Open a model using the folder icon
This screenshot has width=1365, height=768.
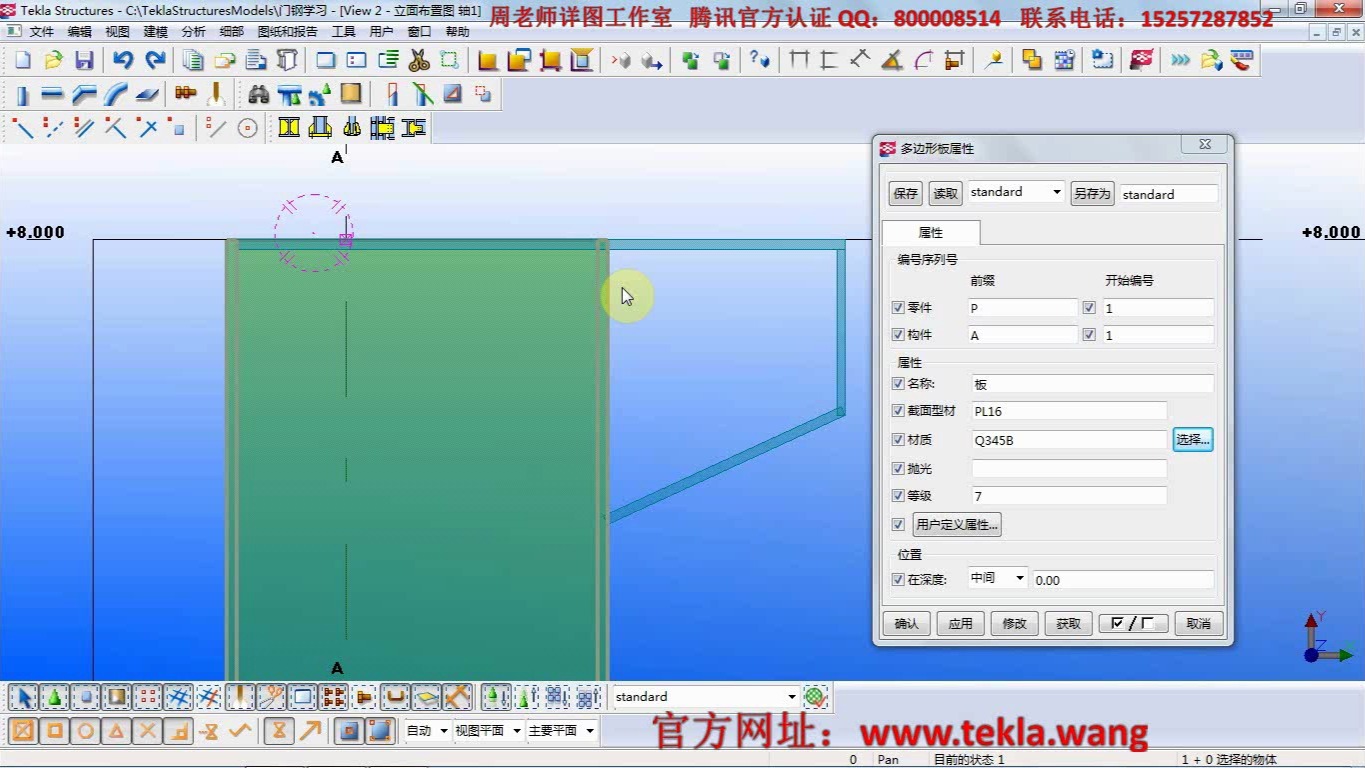tap(53, 61)
